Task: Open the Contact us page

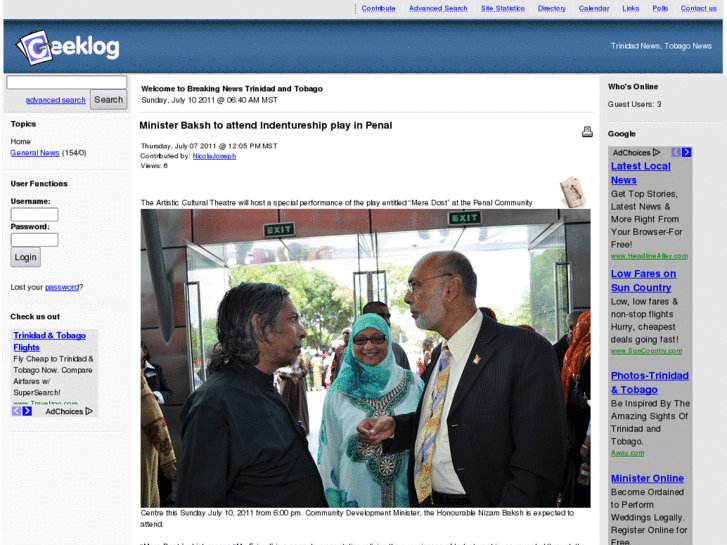Action: 699,8
